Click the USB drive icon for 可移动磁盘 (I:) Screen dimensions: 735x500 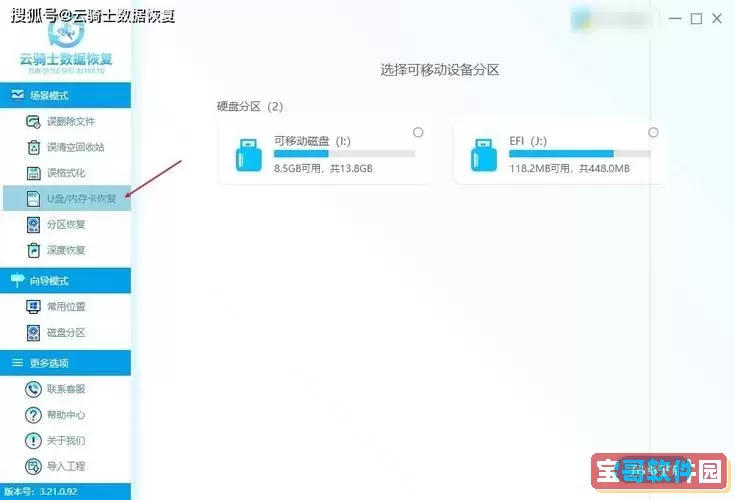pyautogui.click(x=248, y=155)
